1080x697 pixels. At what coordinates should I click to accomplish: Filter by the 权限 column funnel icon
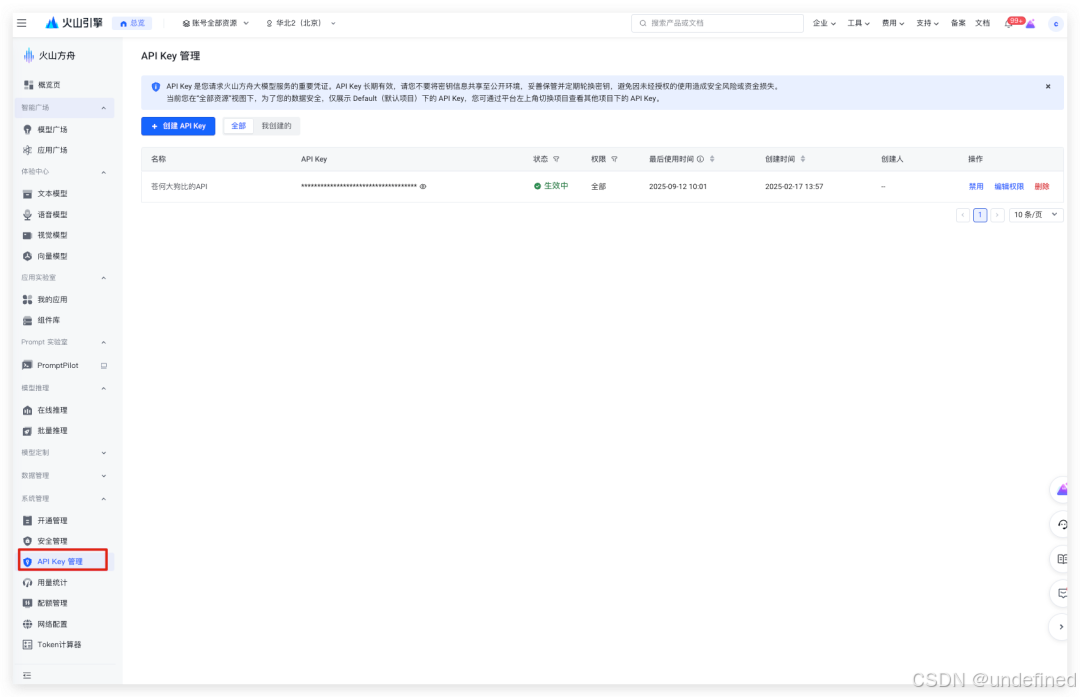614,159
